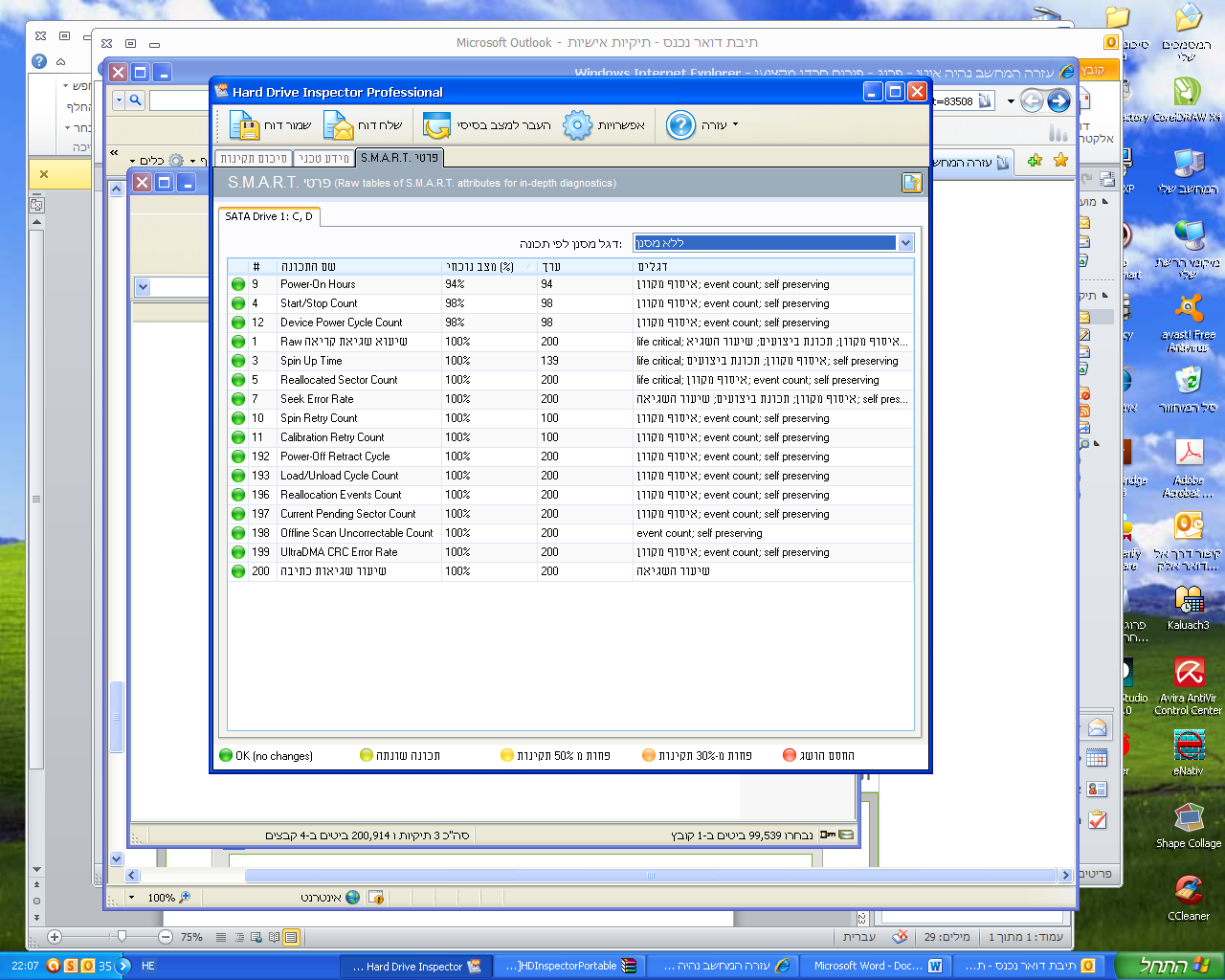
Task: Click the IE horizontal scrollbar left arrow
Action: tap(133, 875)
